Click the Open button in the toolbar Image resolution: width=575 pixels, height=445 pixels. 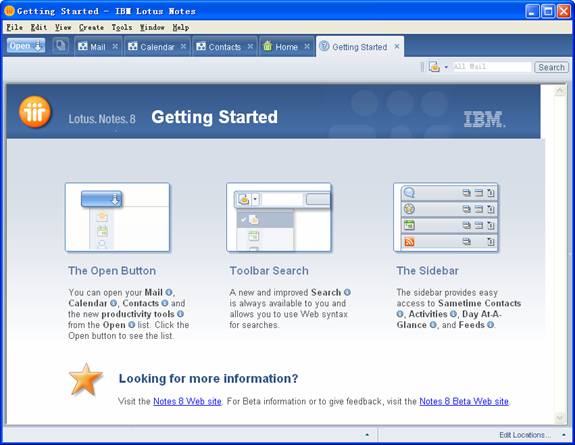pos(26,46)
